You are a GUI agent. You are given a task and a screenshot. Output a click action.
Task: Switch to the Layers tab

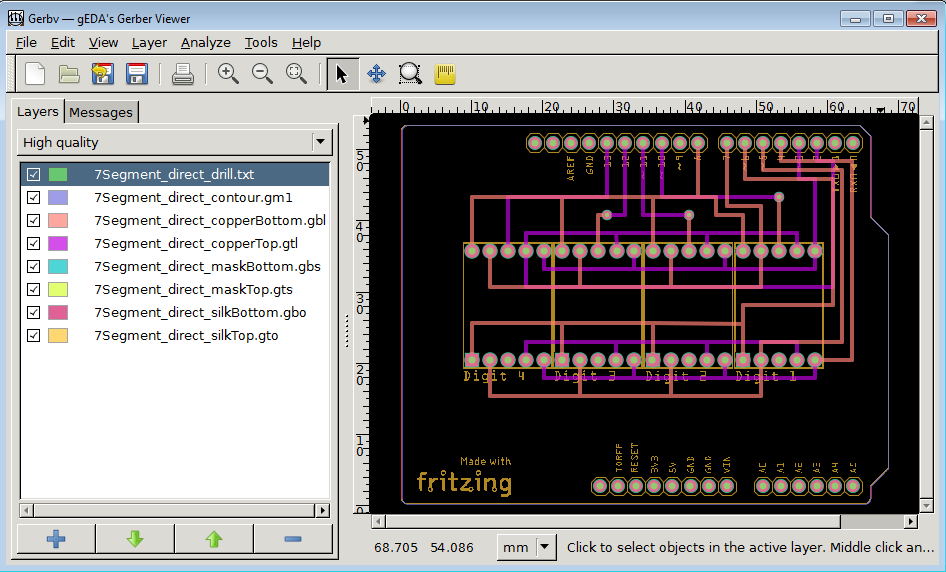(x=37, y=112)
